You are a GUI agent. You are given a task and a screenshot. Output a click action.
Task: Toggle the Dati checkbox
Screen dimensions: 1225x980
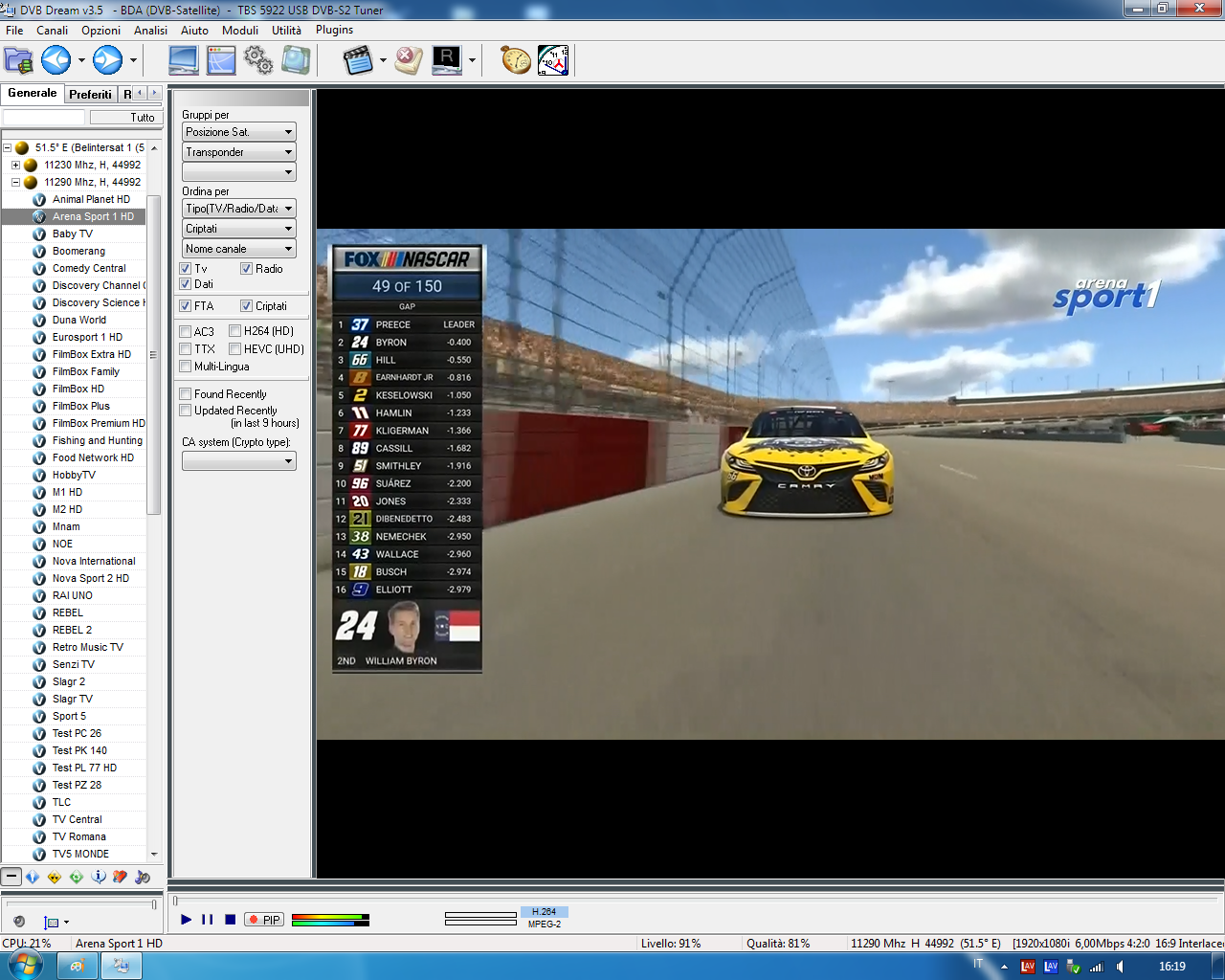click(x=186, y=284)
